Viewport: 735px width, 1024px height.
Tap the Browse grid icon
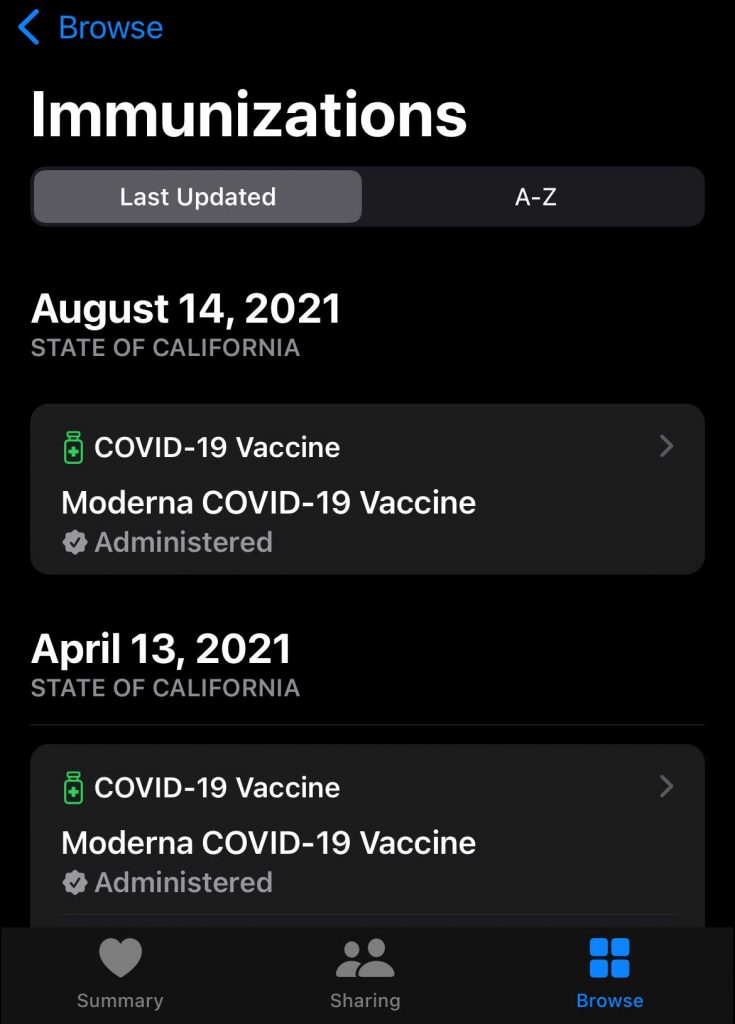tap(609, 958)
